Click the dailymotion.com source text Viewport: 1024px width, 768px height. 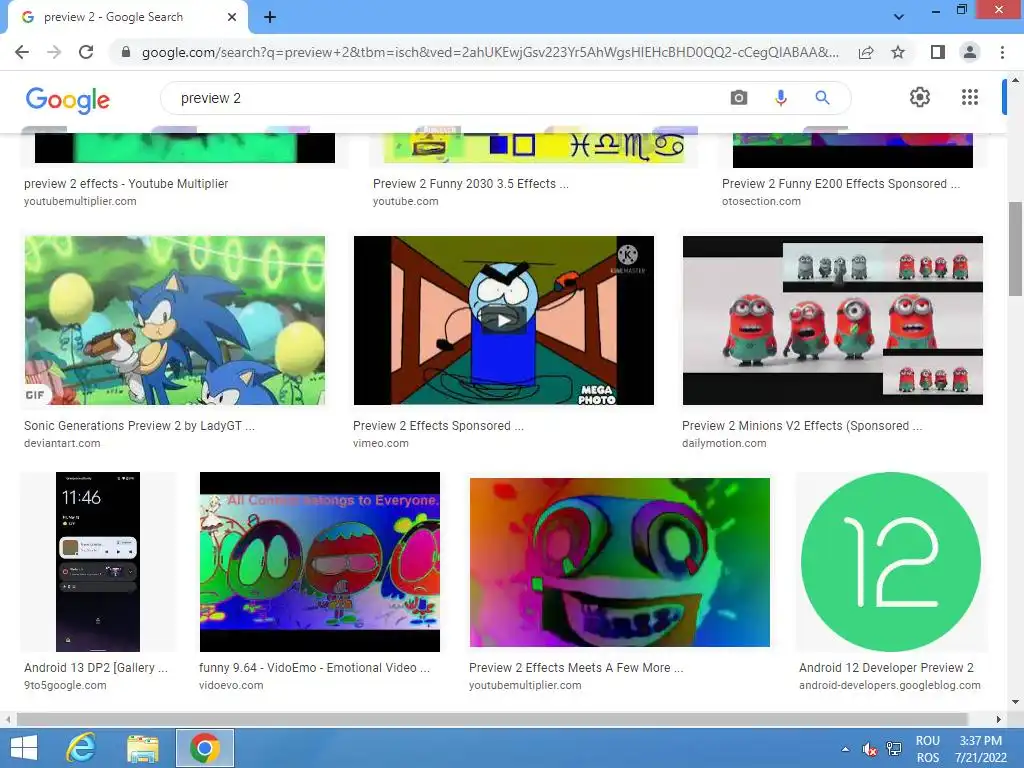click(724, 443)
